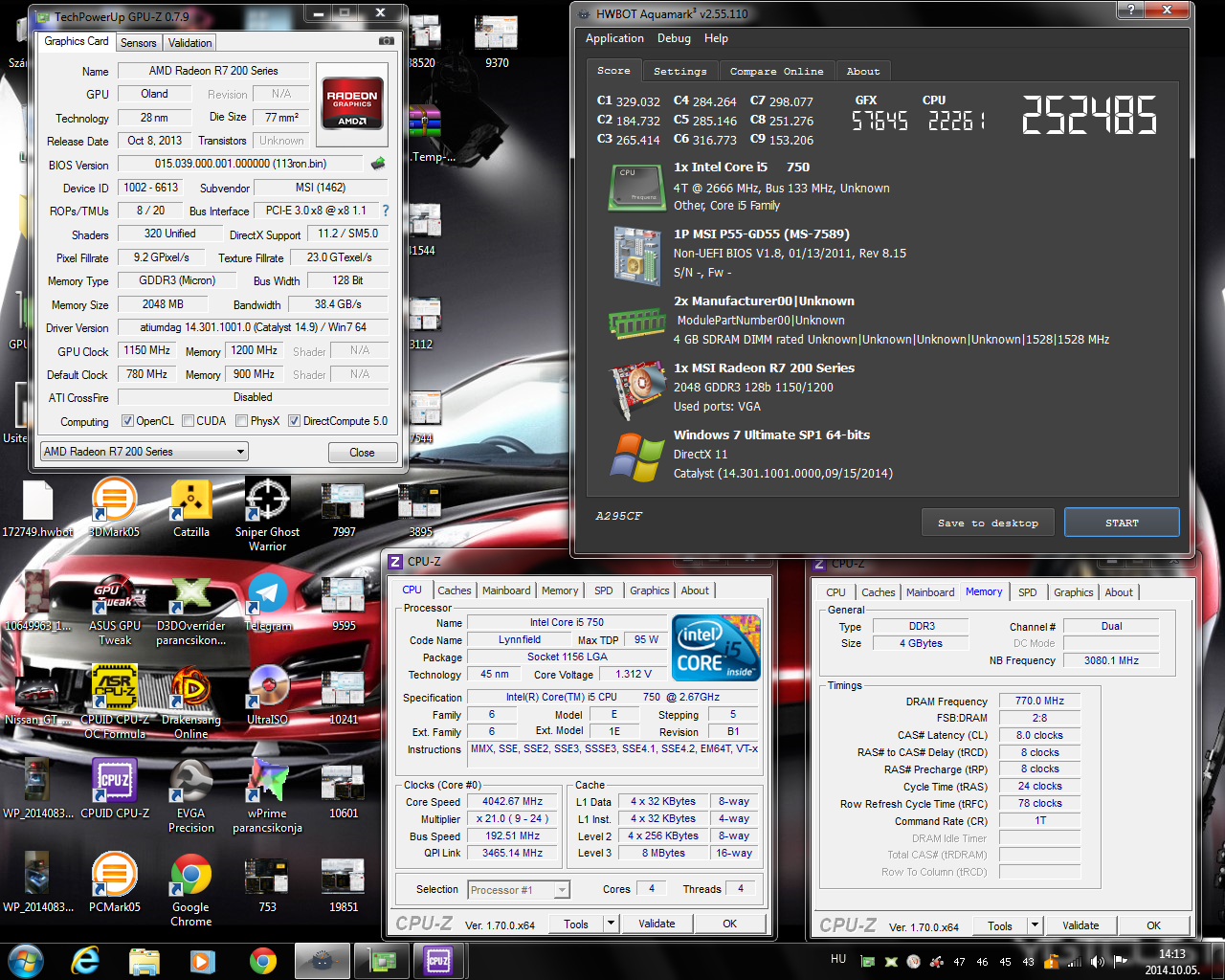This screenshot has width=1225, height=980.
Task: Toggle the OpenCL checkbox
Action: tap(127, 421)
